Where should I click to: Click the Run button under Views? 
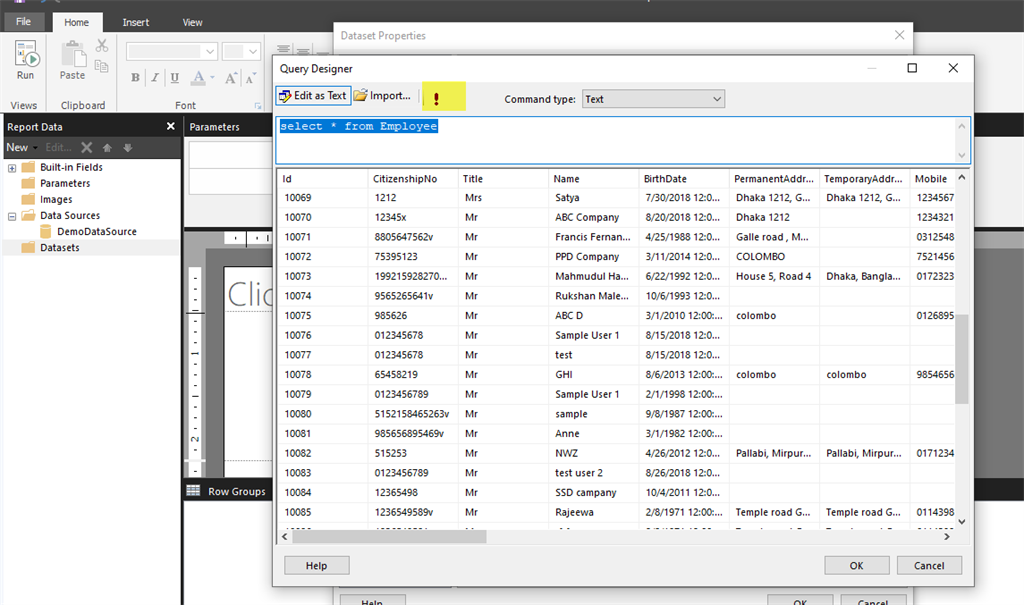pyautogui.click(x=25, y=55)
